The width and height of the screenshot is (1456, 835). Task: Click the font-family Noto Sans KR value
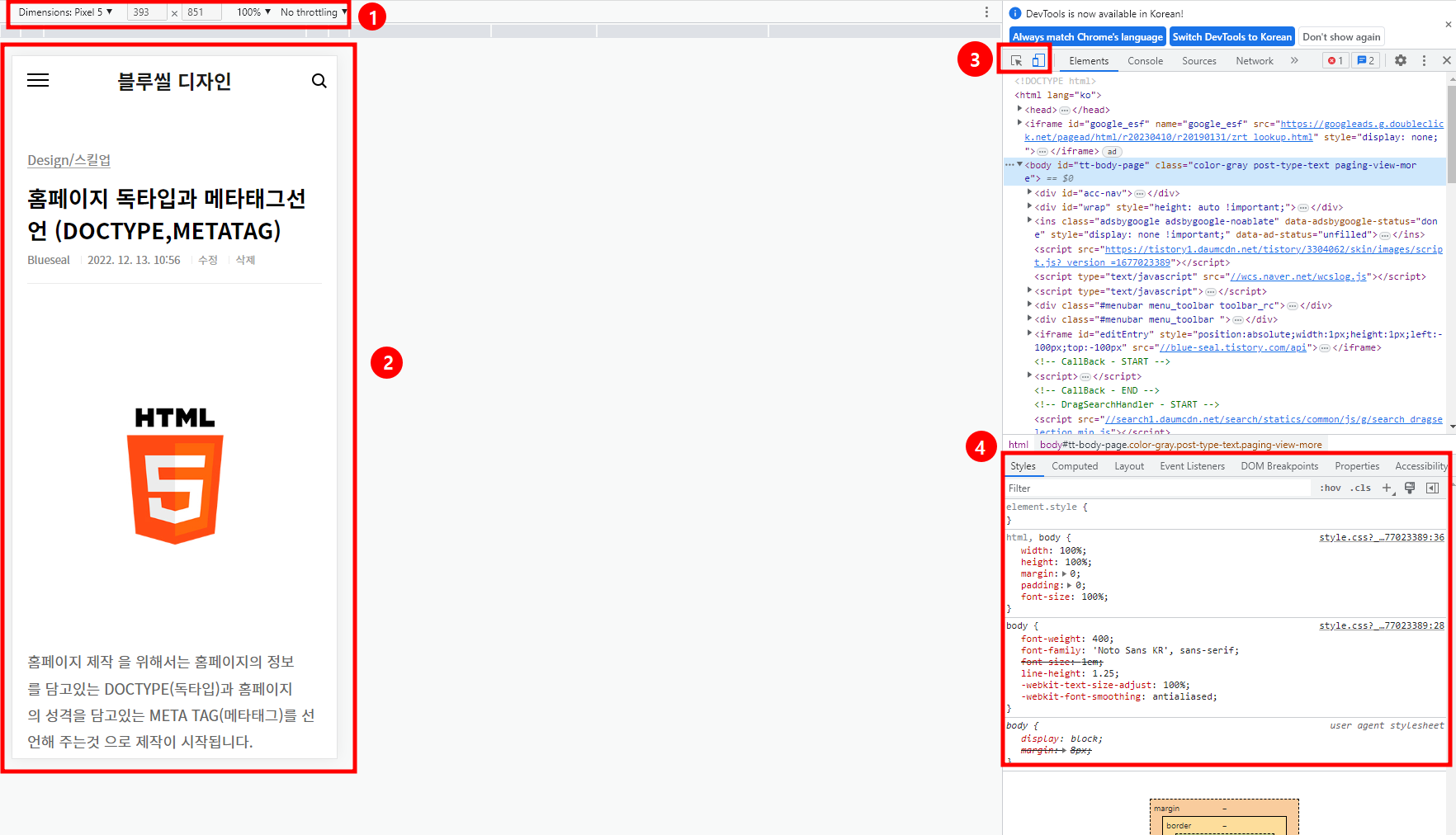coord(1165,650)
